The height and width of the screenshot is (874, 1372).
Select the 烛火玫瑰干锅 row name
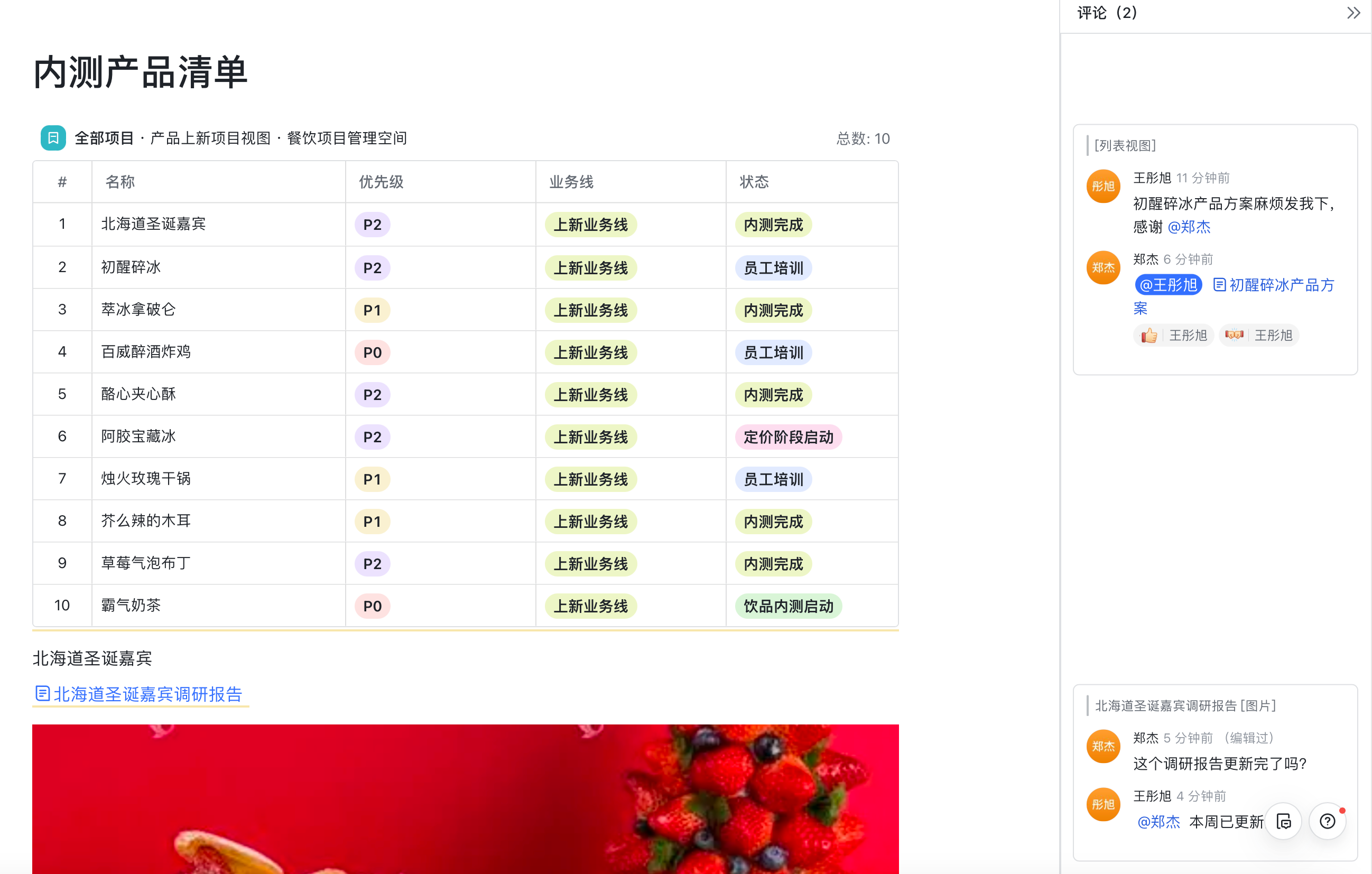(146, 478)
